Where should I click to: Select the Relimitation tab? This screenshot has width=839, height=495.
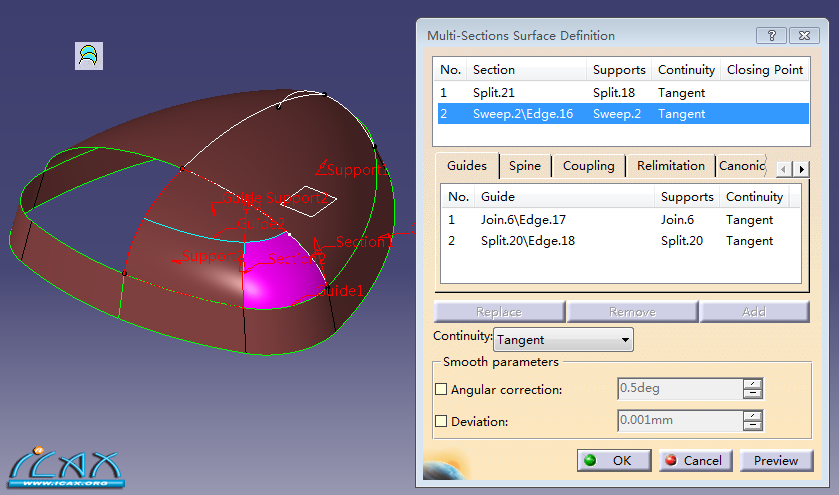click(670, 166)
